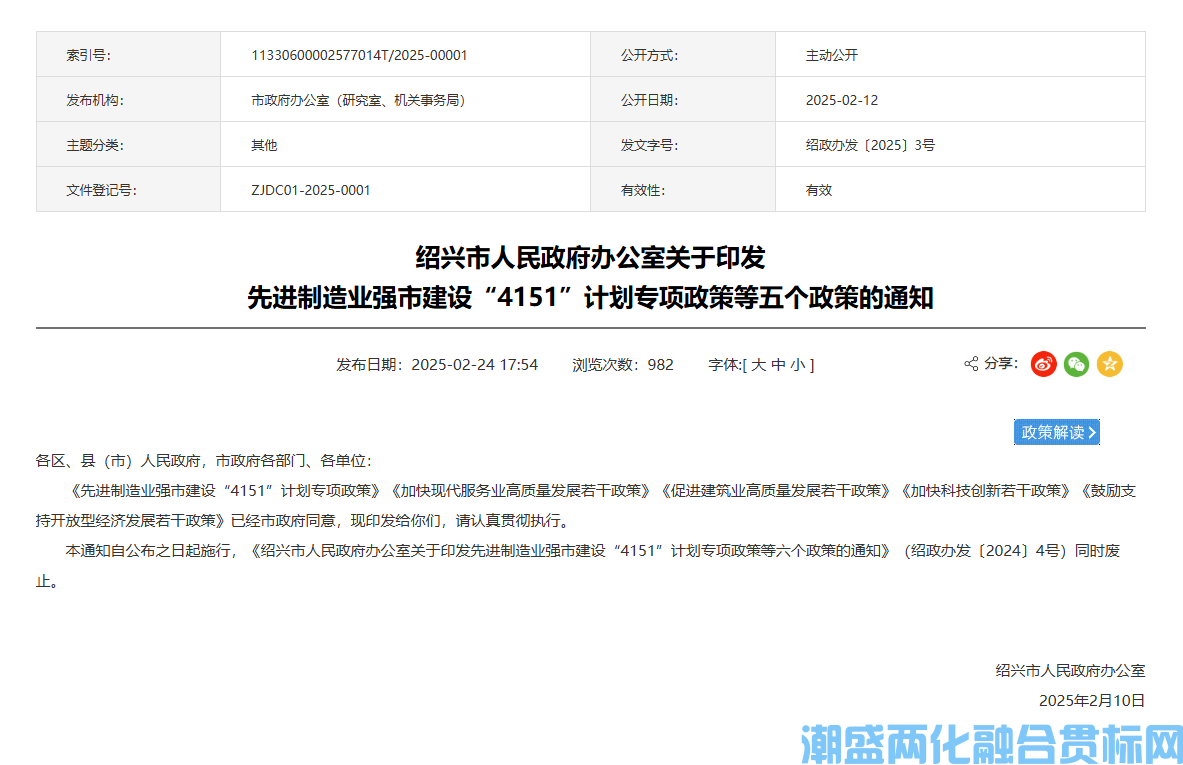Select registration number ZJDC01-2025-0001
This screenshot has height=765, width=1183.
coord(311,190)
